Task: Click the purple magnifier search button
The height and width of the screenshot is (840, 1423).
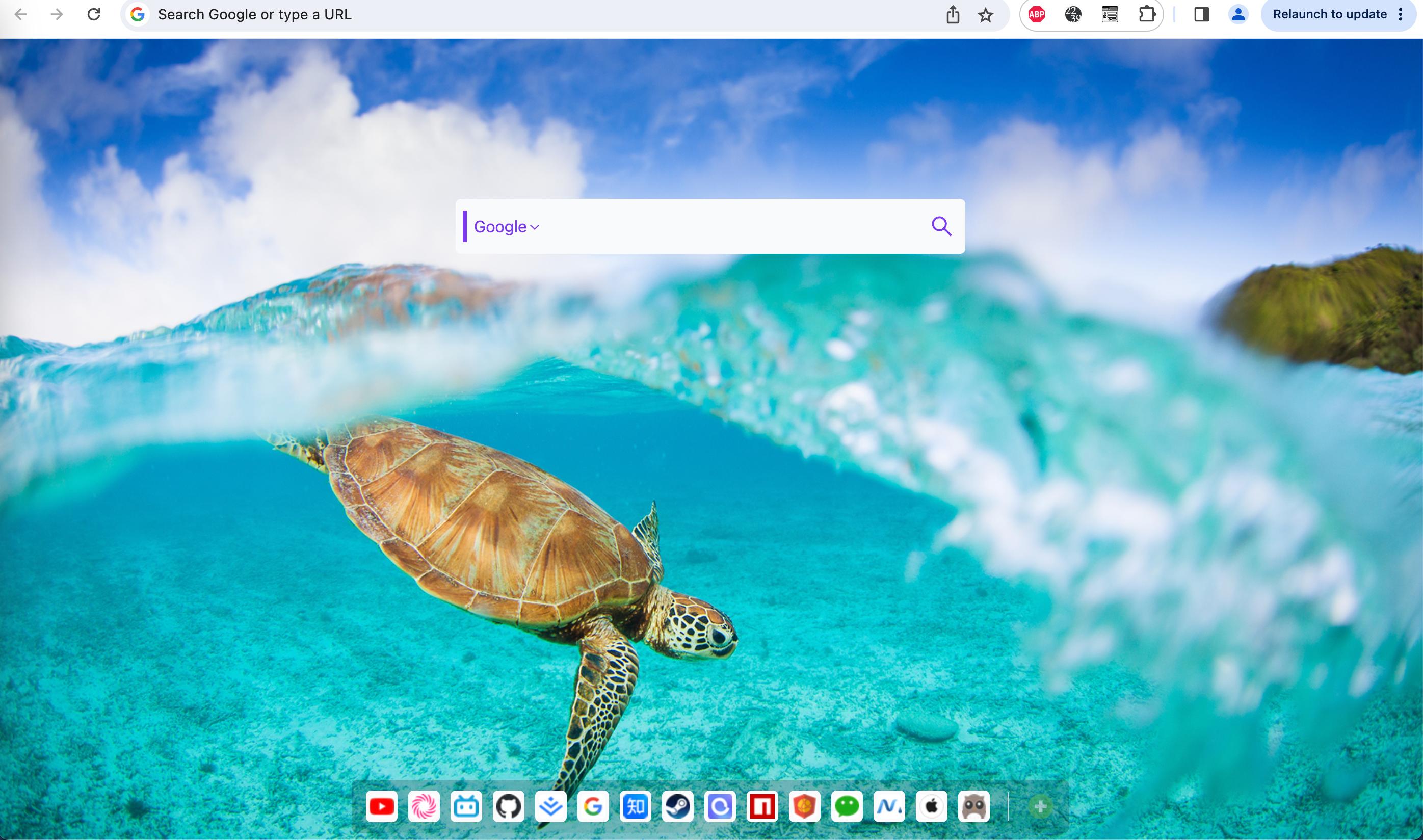Action: click(941, 226)
